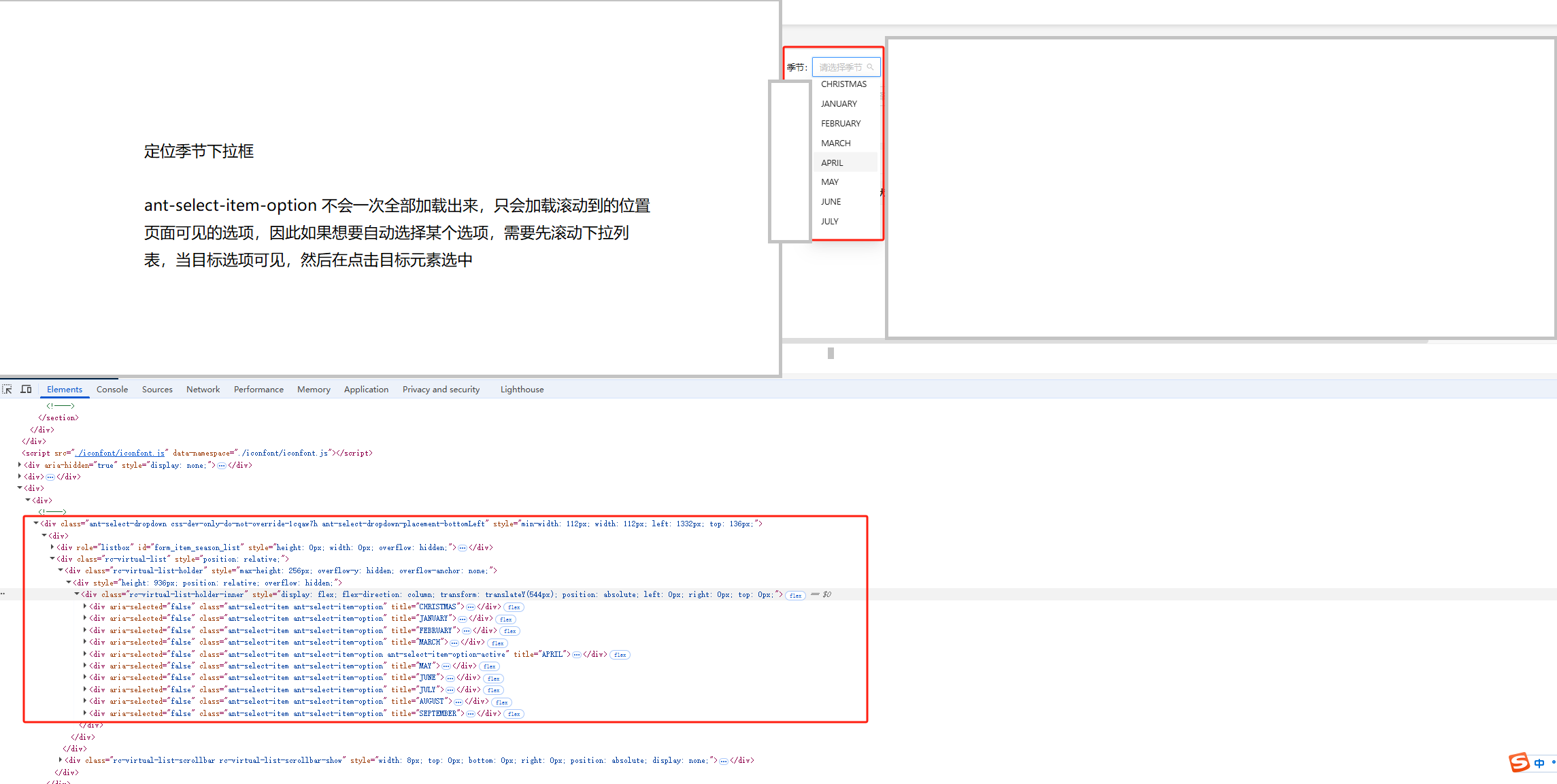Expand the rc-virtual-list-scrollbar div node

(61, 760)
